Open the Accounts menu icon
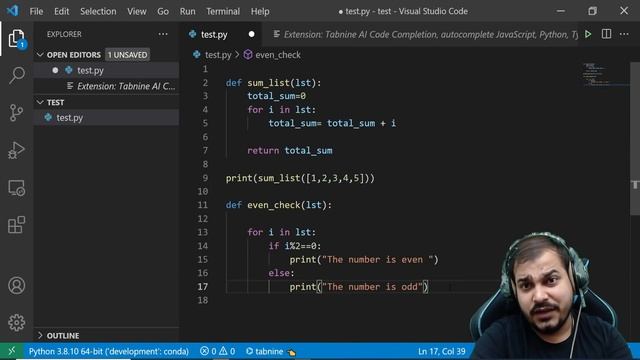The image size is (640, 360). pyautogui.click(x=16, y=286)
